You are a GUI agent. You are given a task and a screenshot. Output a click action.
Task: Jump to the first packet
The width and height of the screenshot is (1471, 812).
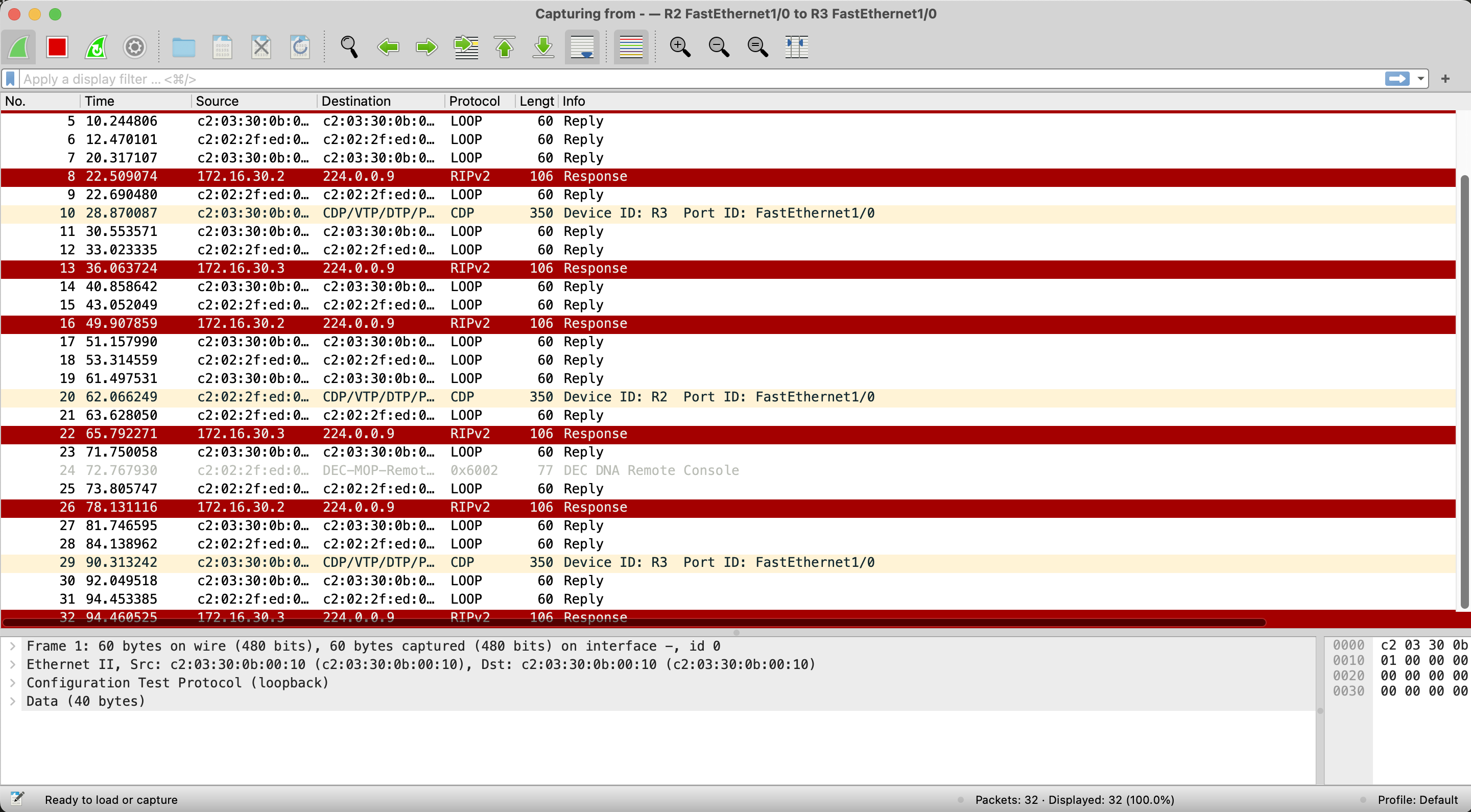504,47
